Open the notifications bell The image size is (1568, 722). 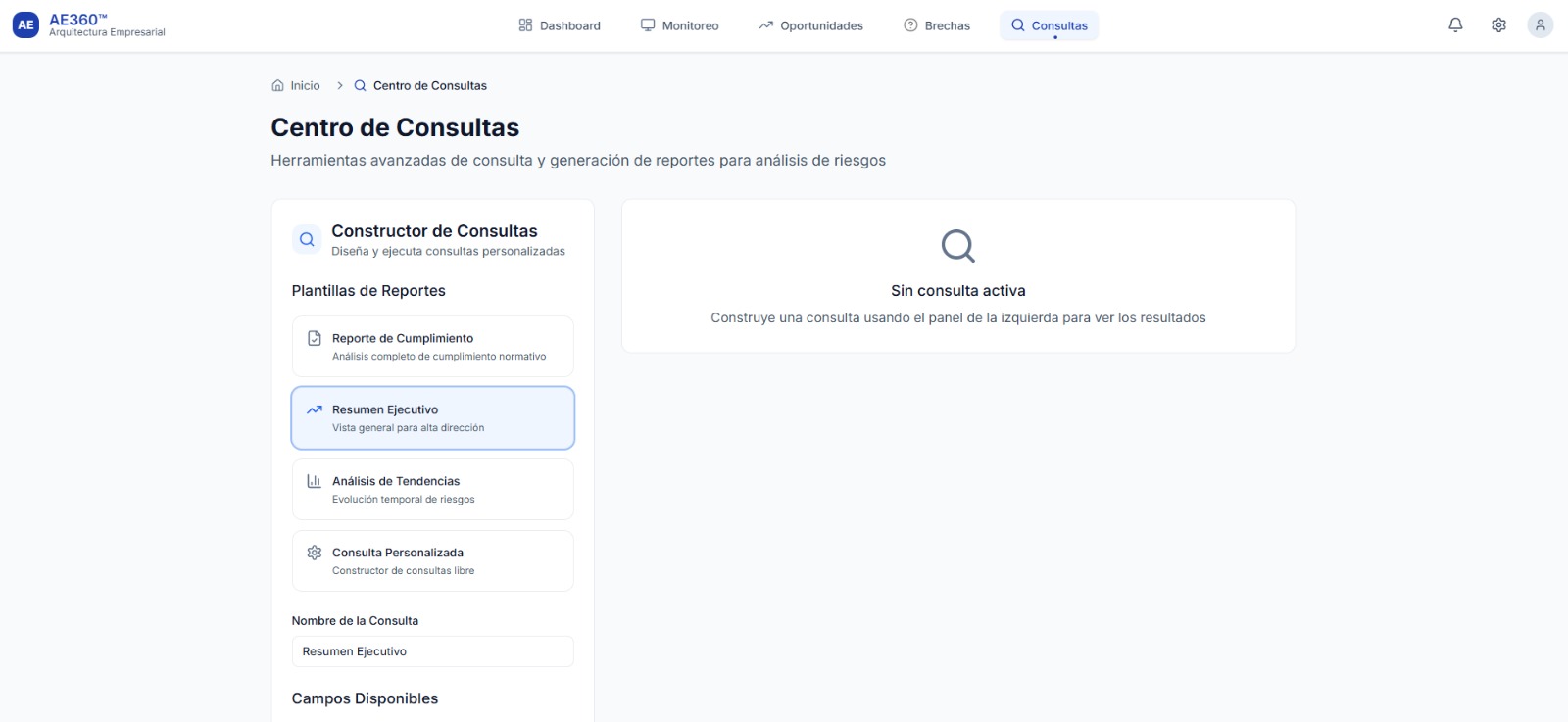(1455, 25)
